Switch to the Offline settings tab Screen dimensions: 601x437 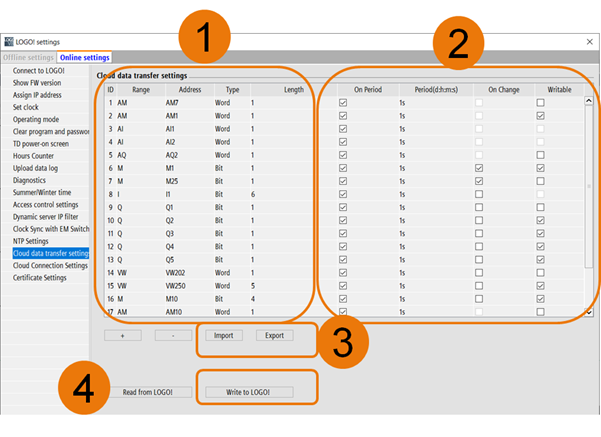pos(29,58)
